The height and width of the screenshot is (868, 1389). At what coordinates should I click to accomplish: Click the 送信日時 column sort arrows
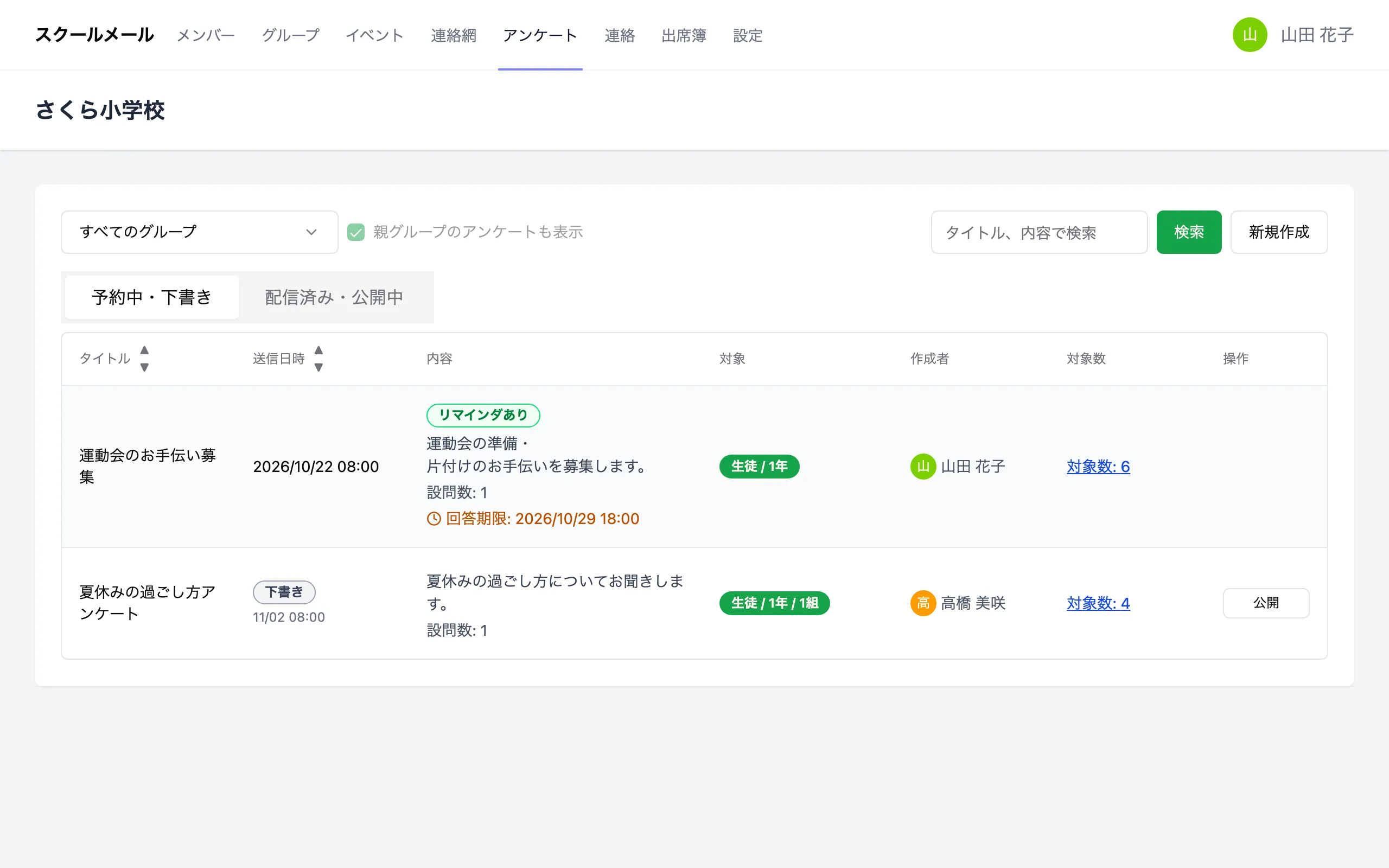pos(318,359)
